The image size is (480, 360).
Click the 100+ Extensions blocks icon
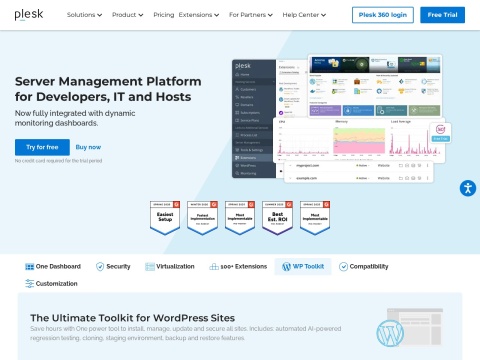(x=214, y=267)
